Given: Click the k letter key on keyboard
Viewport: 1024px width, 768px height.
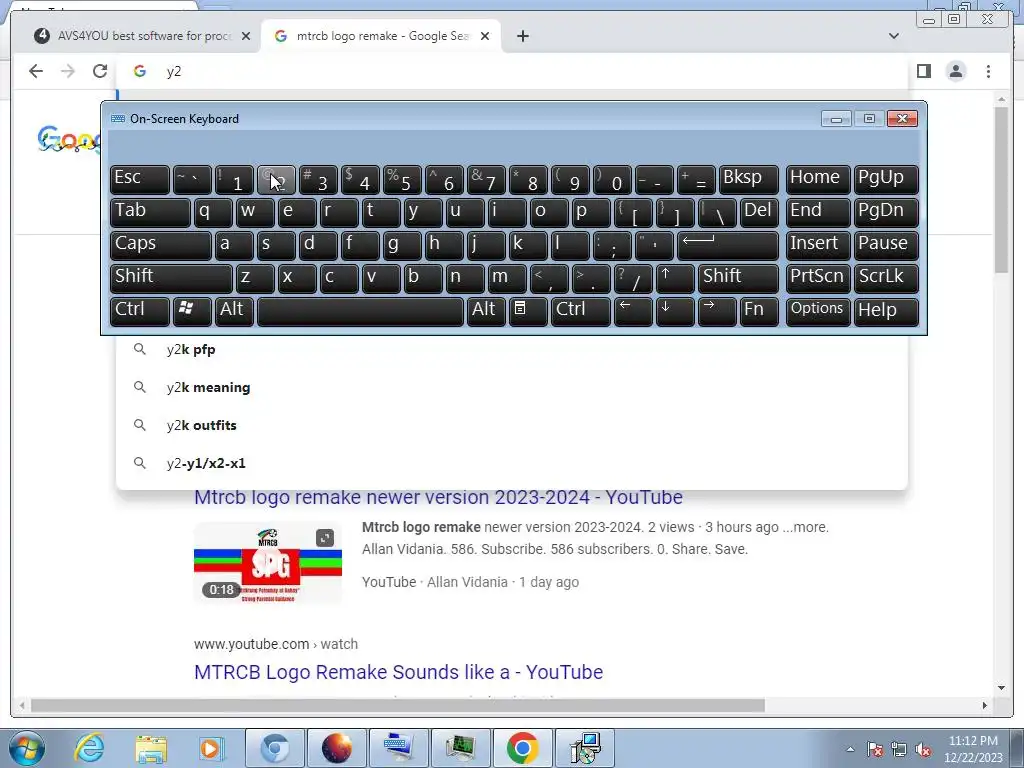Looking at the screenshot, I should (x=528, y=245).
